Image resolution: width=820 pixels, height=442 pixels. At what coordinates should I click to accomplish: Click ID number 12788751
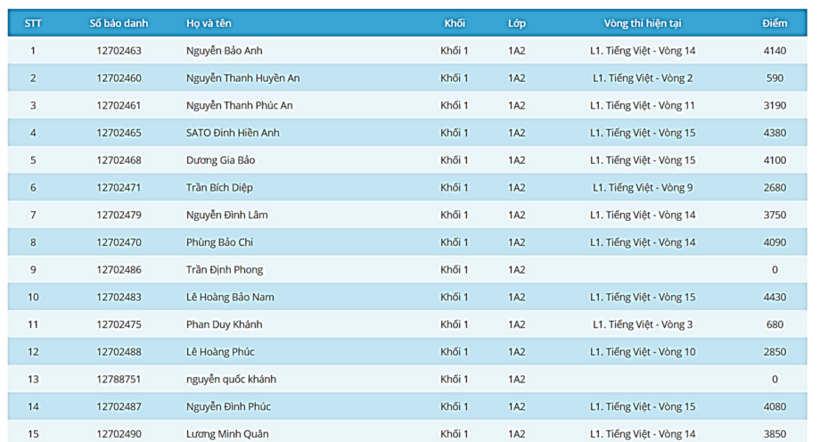[119, 379]
